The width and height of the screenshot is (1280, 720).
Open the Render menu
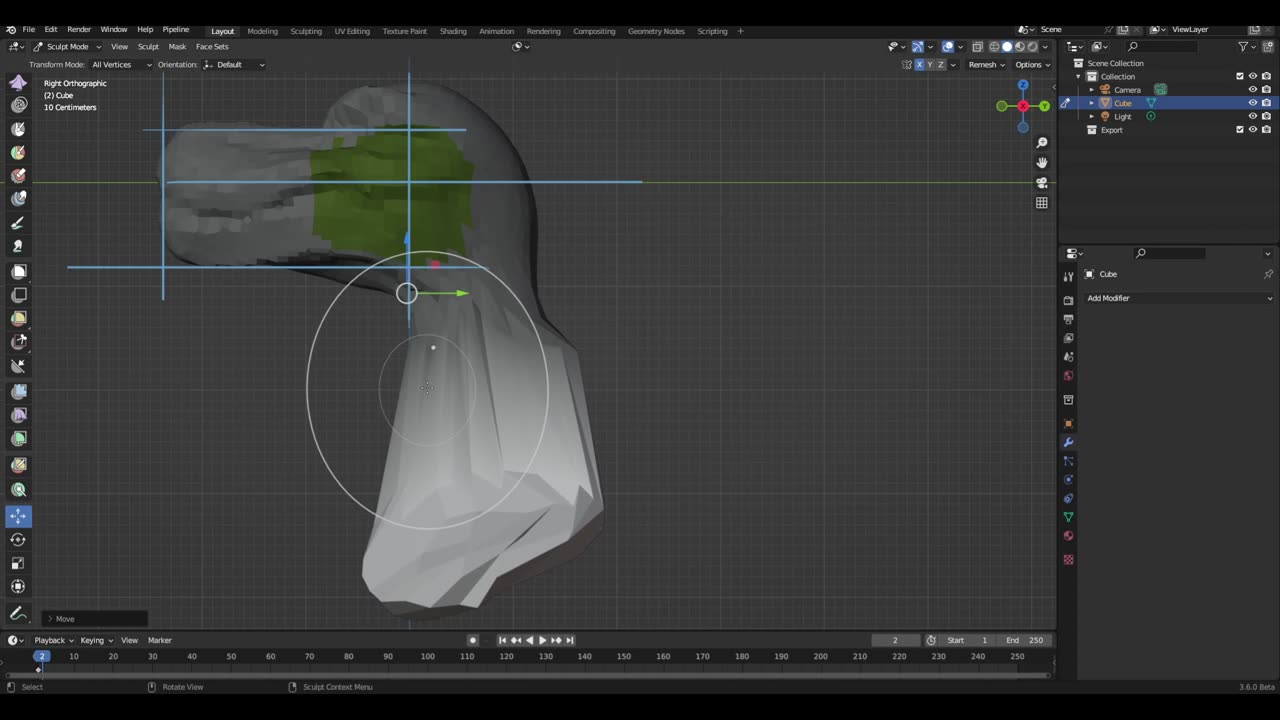coord(79,30)
